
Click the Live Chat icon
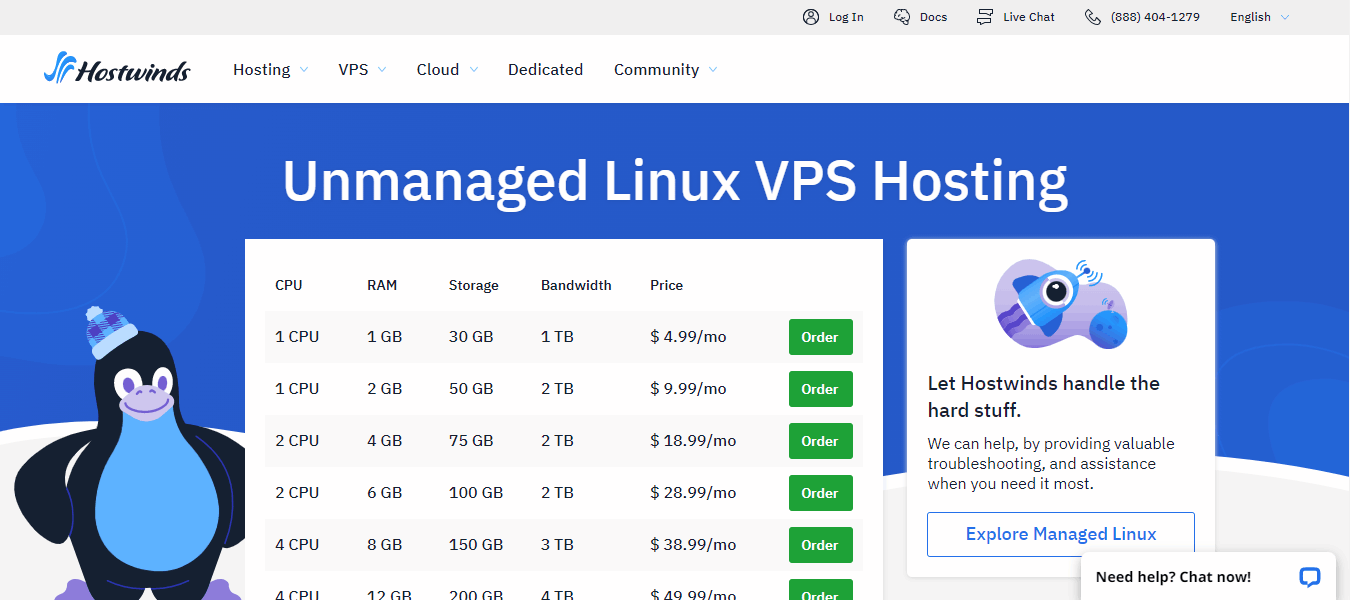point(986,17)
